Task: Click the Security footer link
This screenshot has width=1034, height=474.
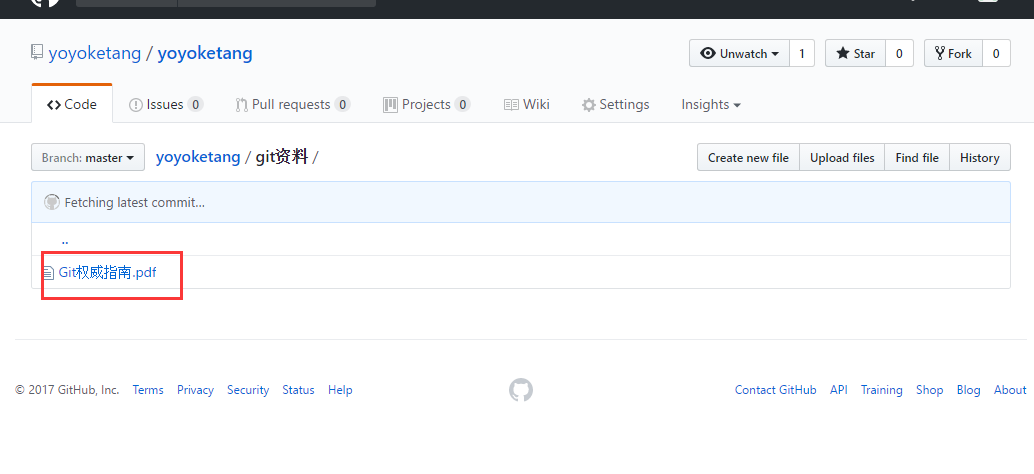Action: click(x=248, y=390)
